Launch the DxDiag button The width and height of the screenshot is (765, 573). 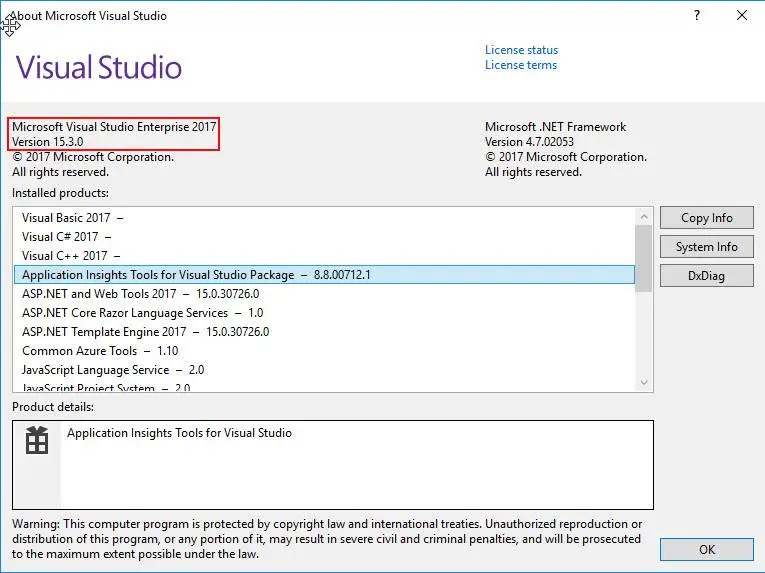(x=706, y=276)
